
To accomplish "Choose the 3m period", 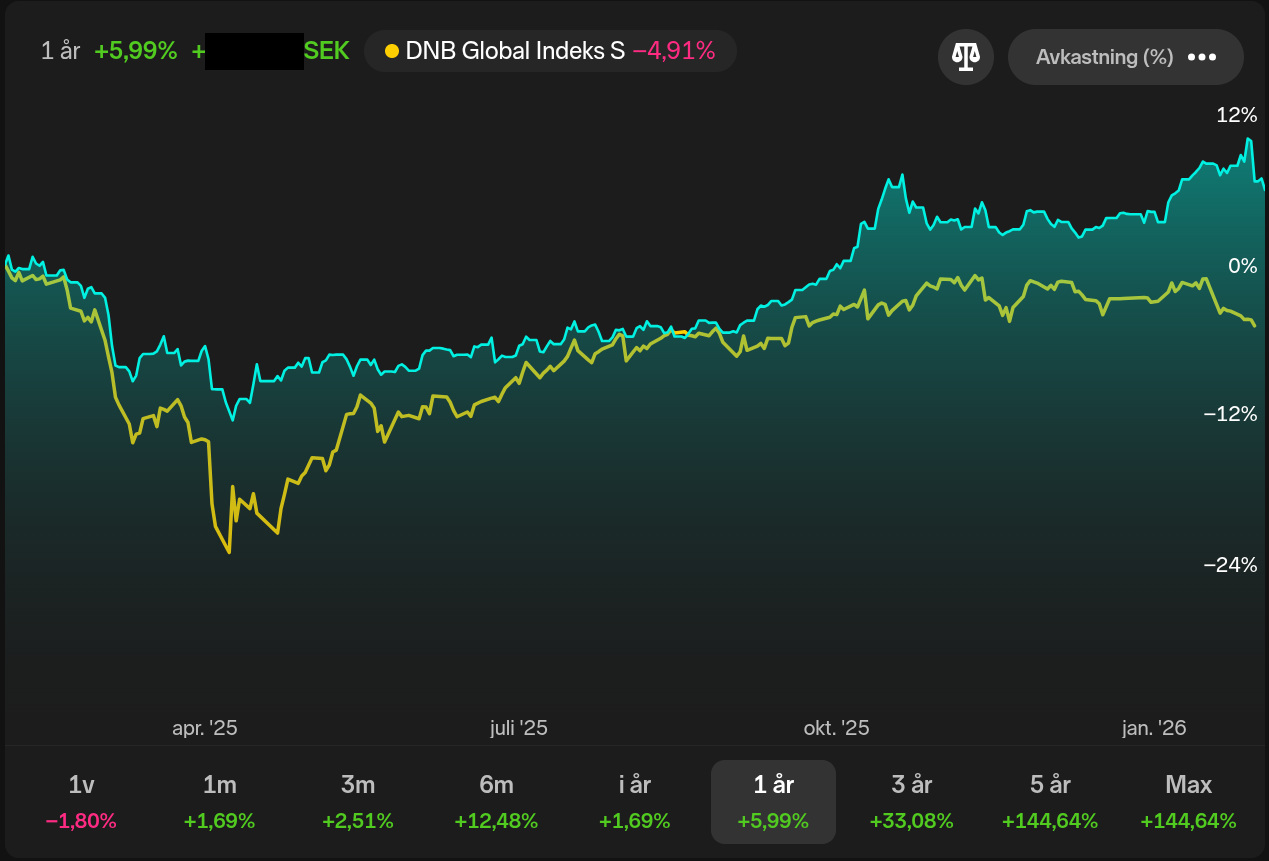I will (x=357, y=801).
